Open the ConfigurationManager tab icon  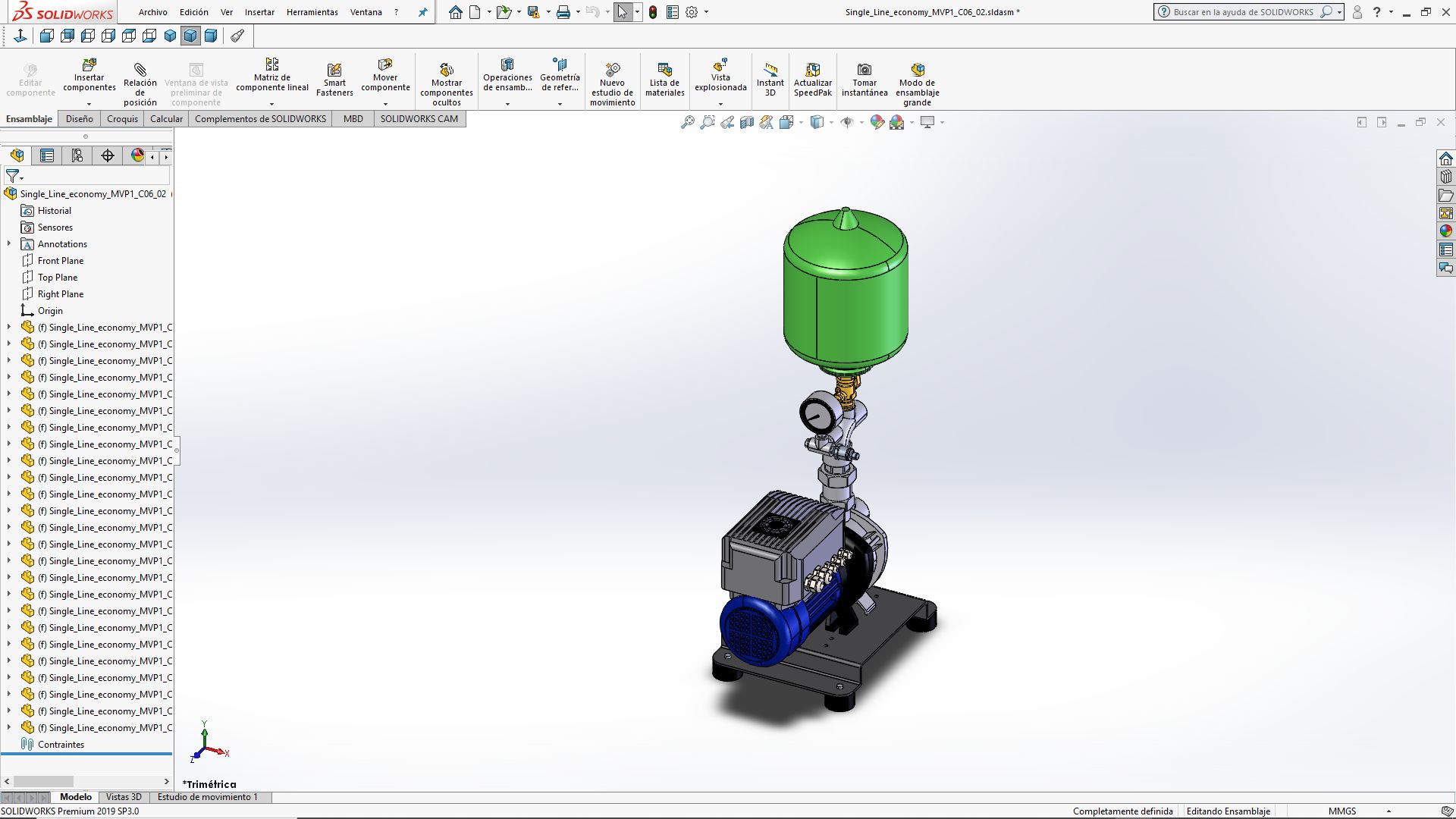[x=77, y=155]
